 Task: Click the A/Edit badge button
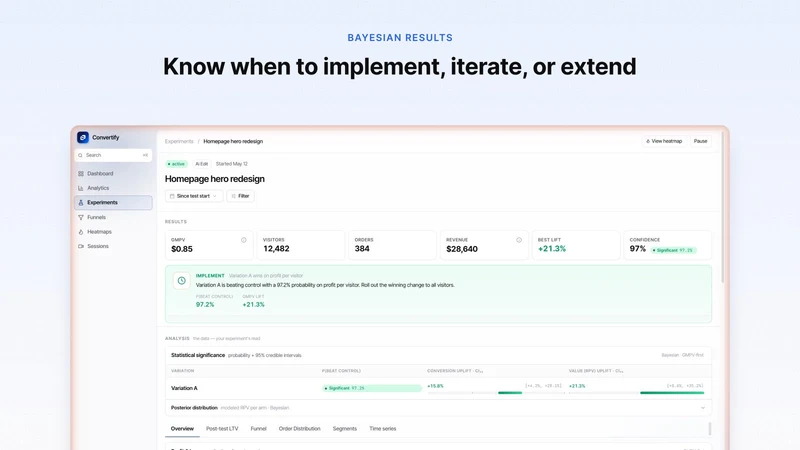(202, 164)
